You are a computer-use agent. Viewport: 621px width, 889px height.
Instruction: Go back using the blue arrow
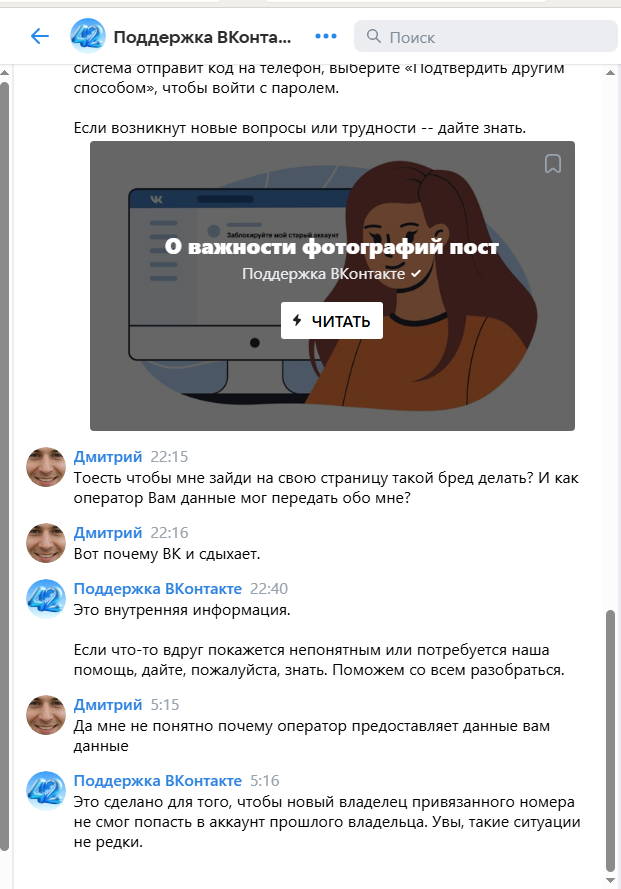(x=40, y=37)
